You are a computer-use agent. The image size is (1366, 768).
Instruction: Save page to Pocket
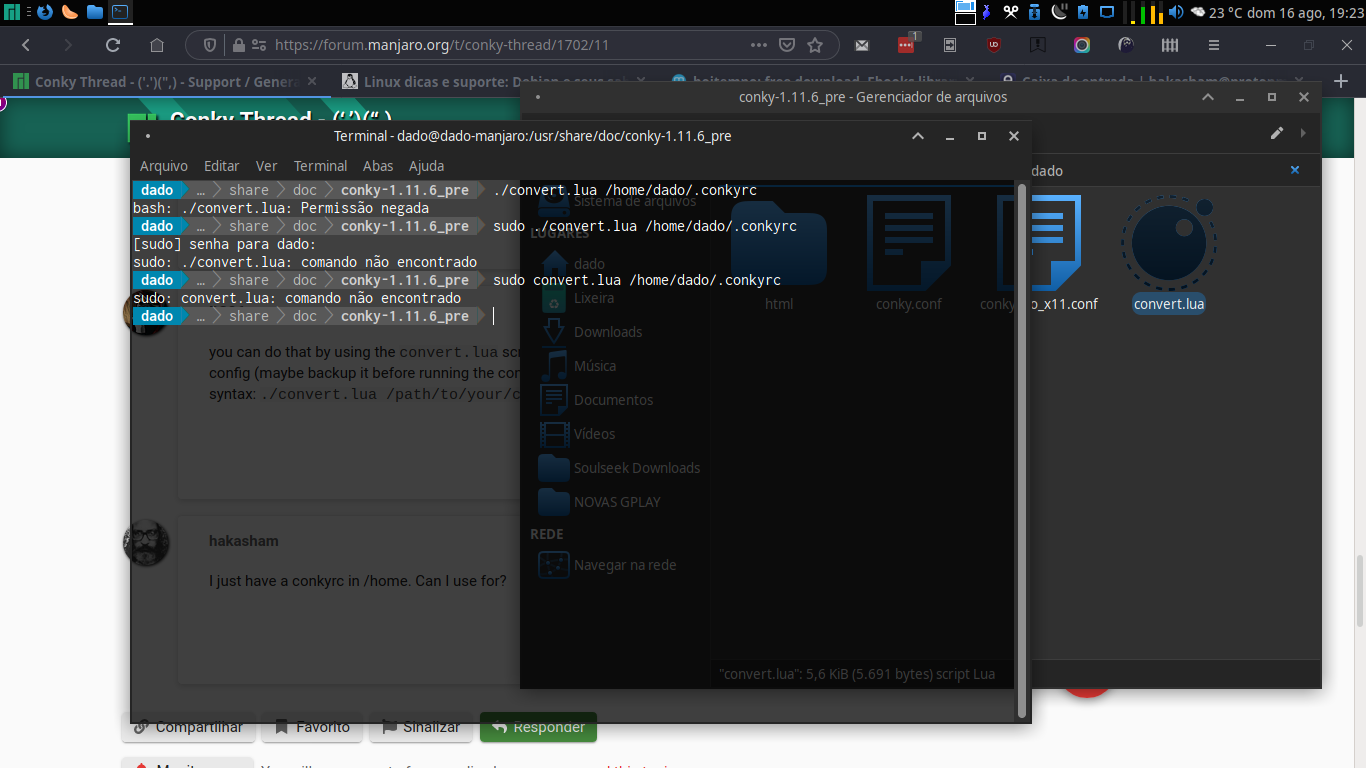787,45
